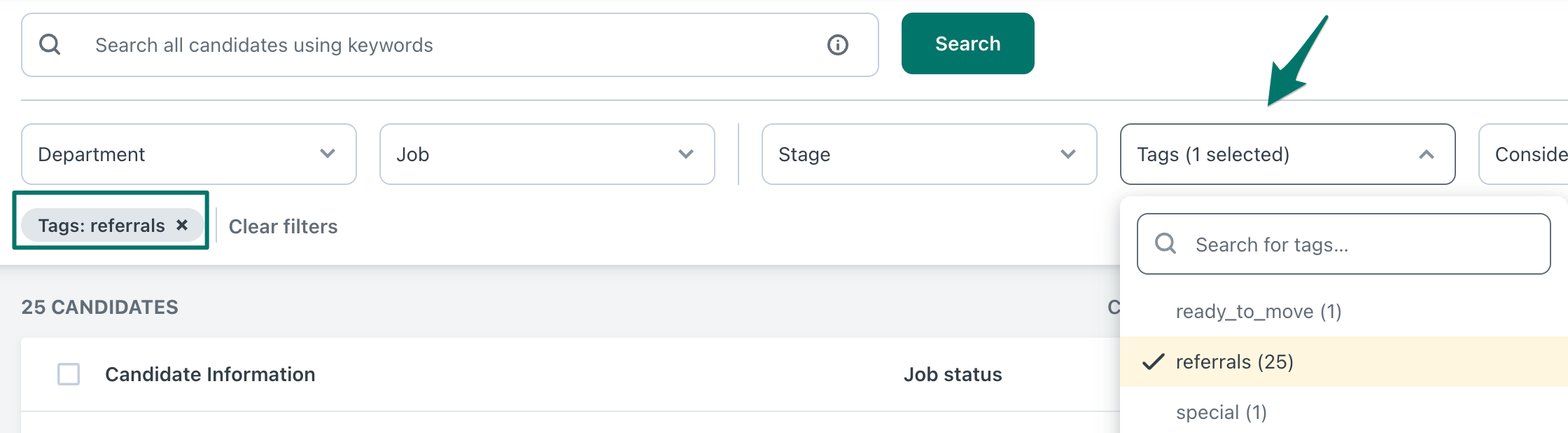
Task: Remove the referrals tag filter chip
Action: 183,224
